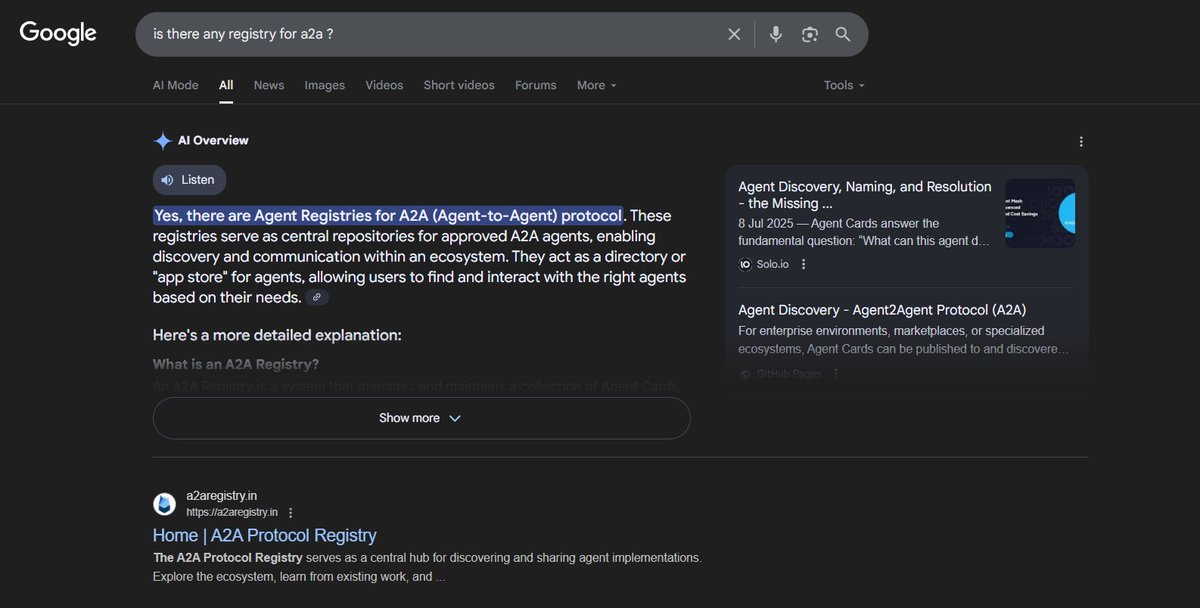Select the All results tab
Viewport: 1200px width, 608px height.
tap(226, 85)
